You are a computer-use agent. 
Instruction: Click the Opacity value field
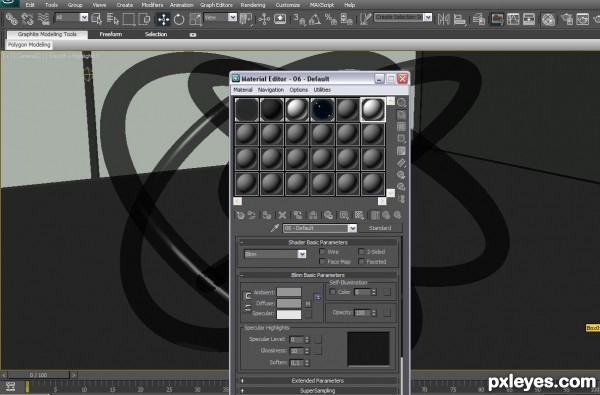(362, 313)
